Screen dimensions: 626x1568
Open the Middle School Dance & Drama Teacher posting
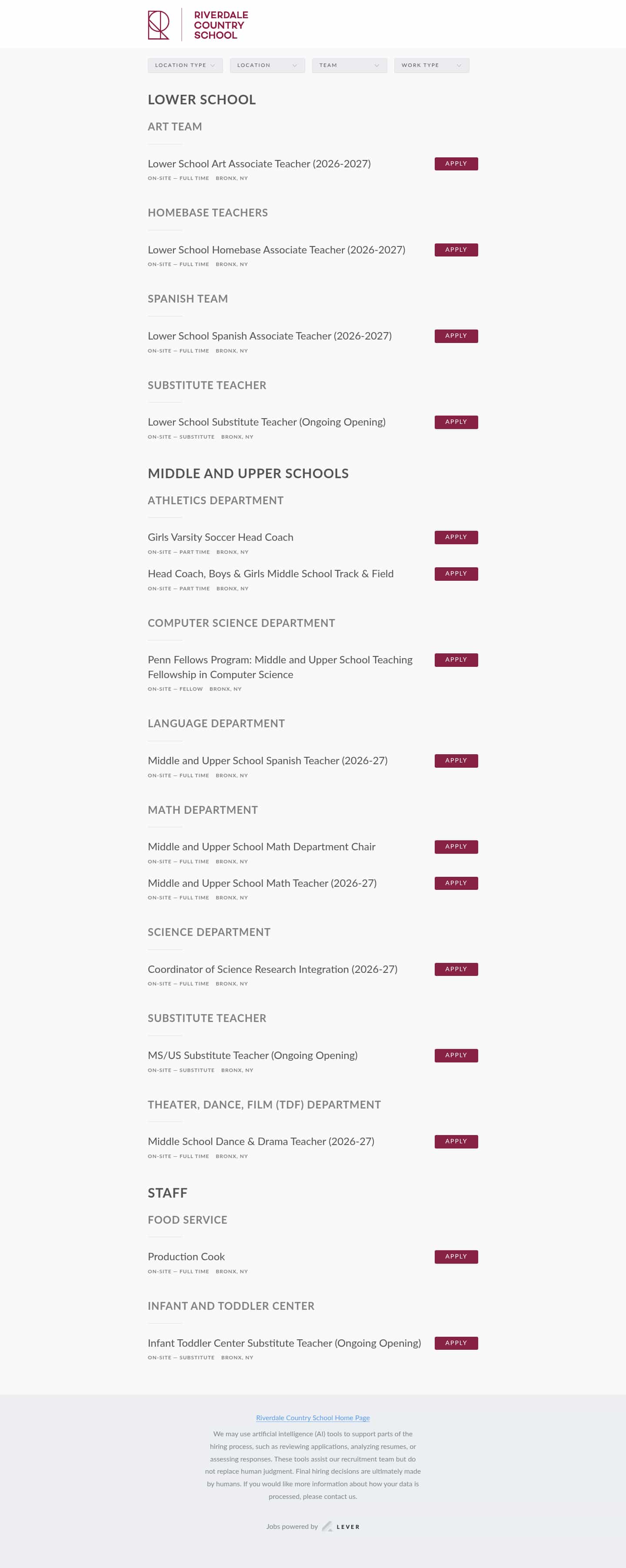coord(261,1141)
